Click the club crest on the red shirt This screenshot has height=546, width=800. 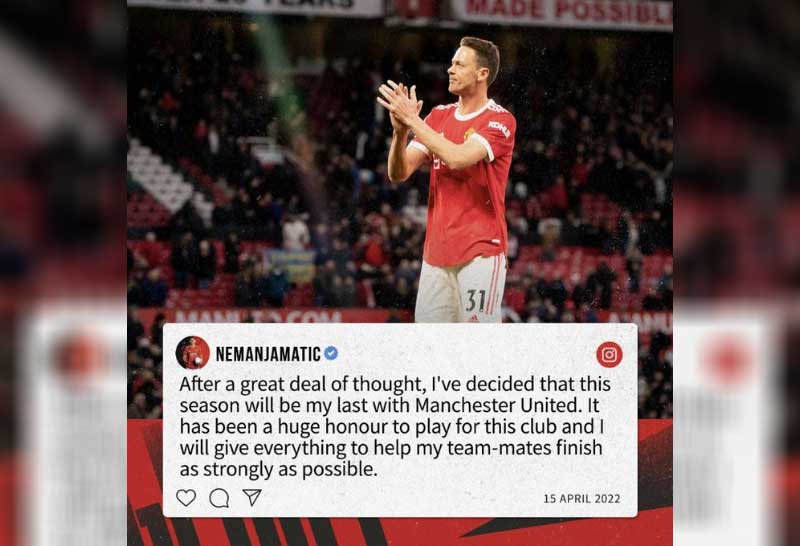[468, 135]
